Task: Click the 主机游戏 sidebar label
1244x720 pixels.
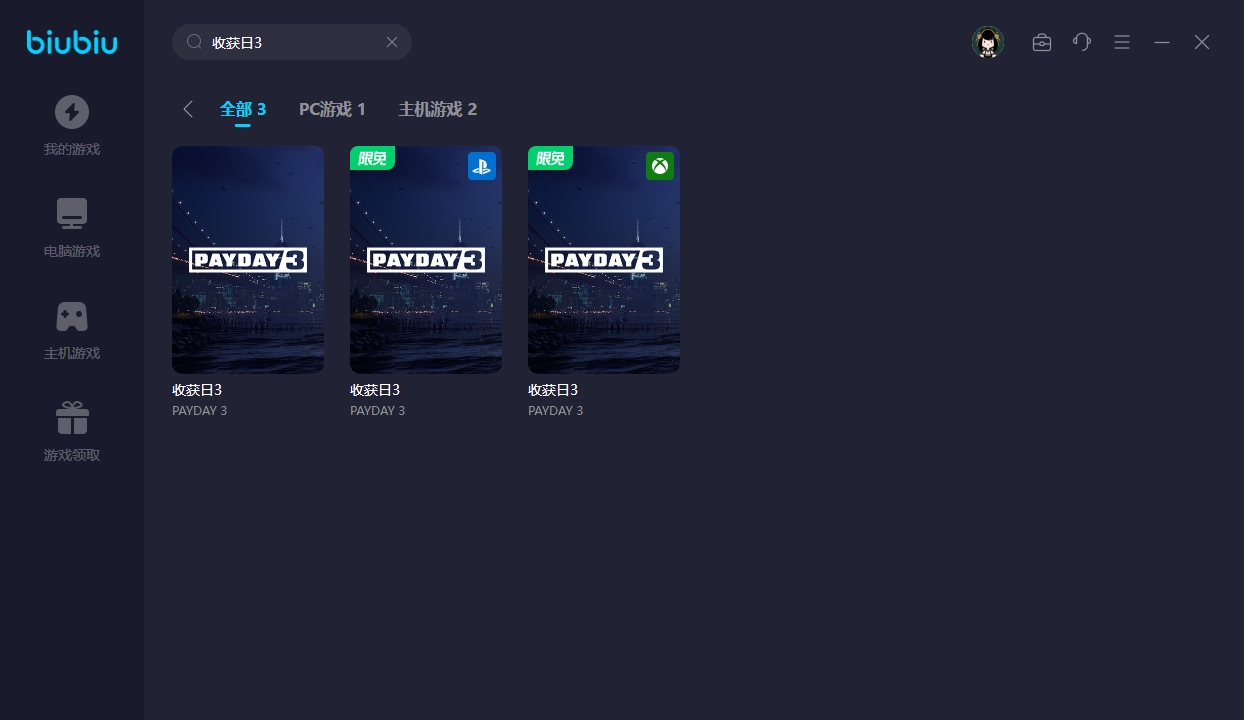Action: click(x=72, y=354)
